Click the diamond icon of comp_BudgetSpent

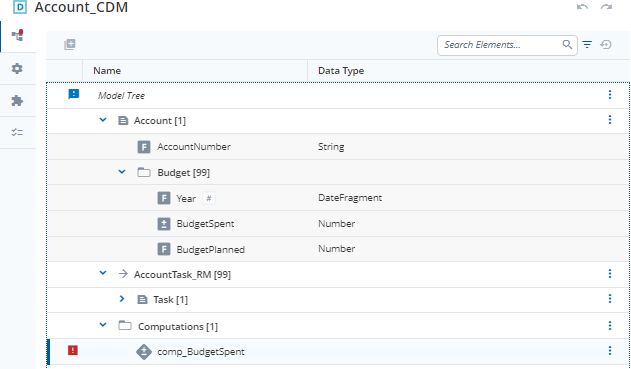pos(144,352)
